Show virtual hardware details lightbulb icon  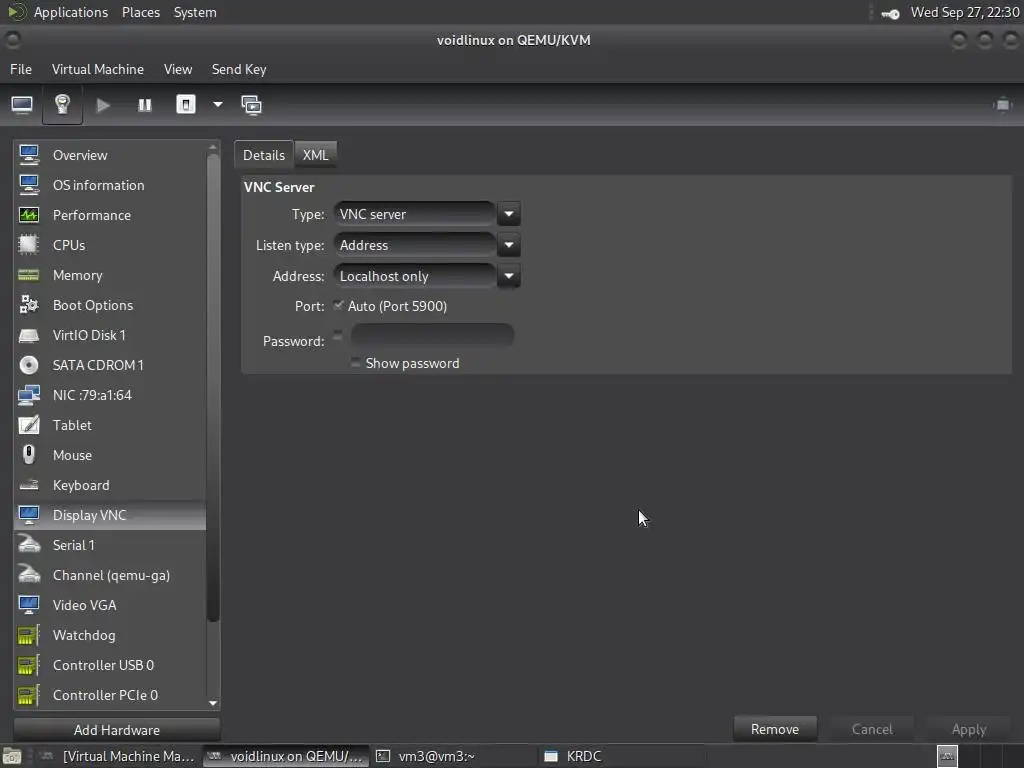62,104
